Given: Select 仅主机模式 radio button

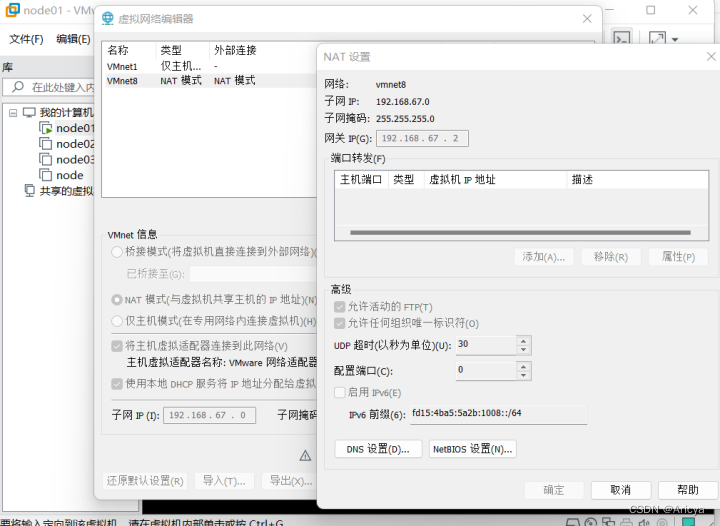Looking at the screenshot, I should pos(117,320).
